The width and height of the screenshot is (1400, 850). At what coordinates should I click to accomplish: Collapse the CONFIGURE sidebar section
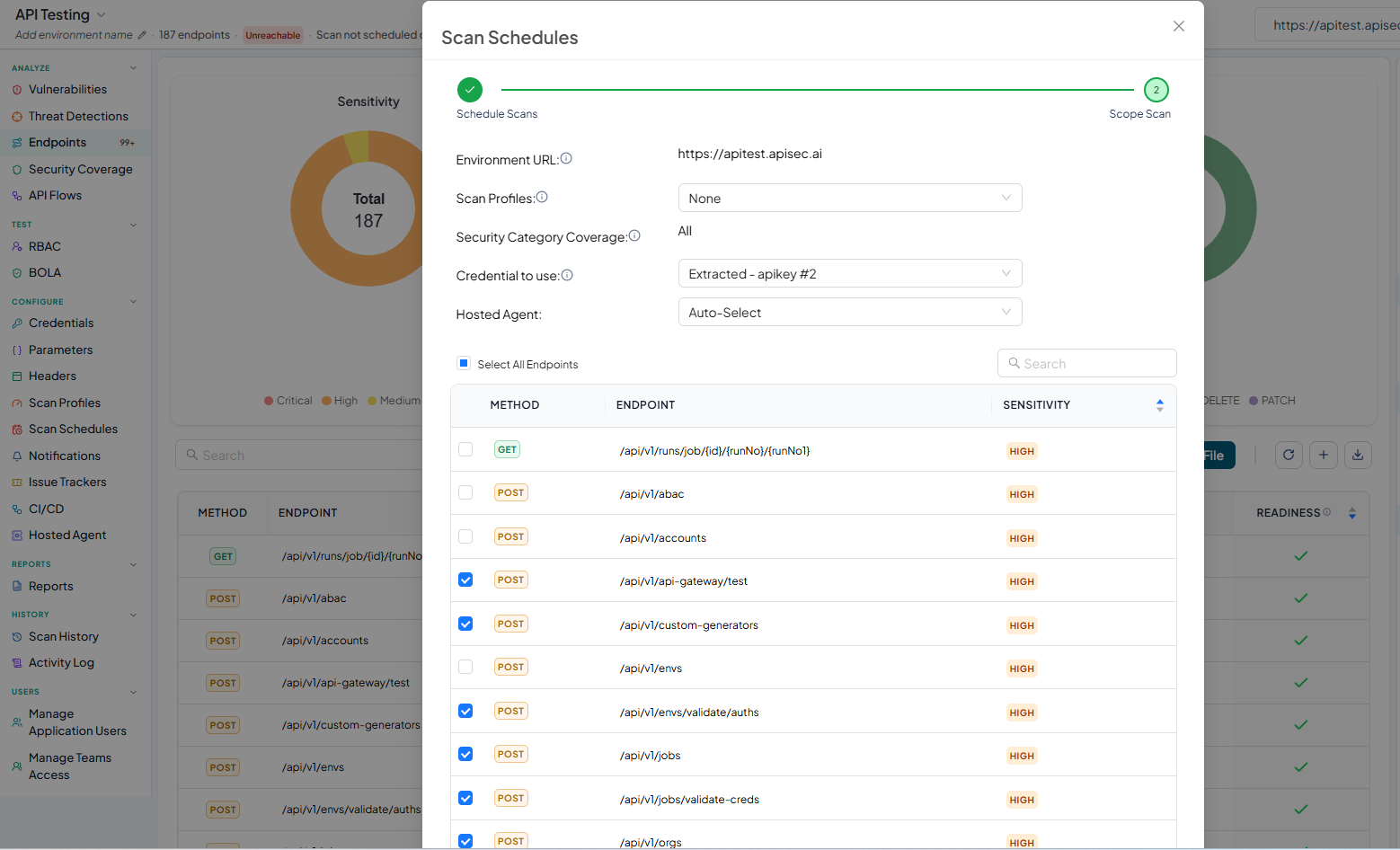tap(133, 302)
